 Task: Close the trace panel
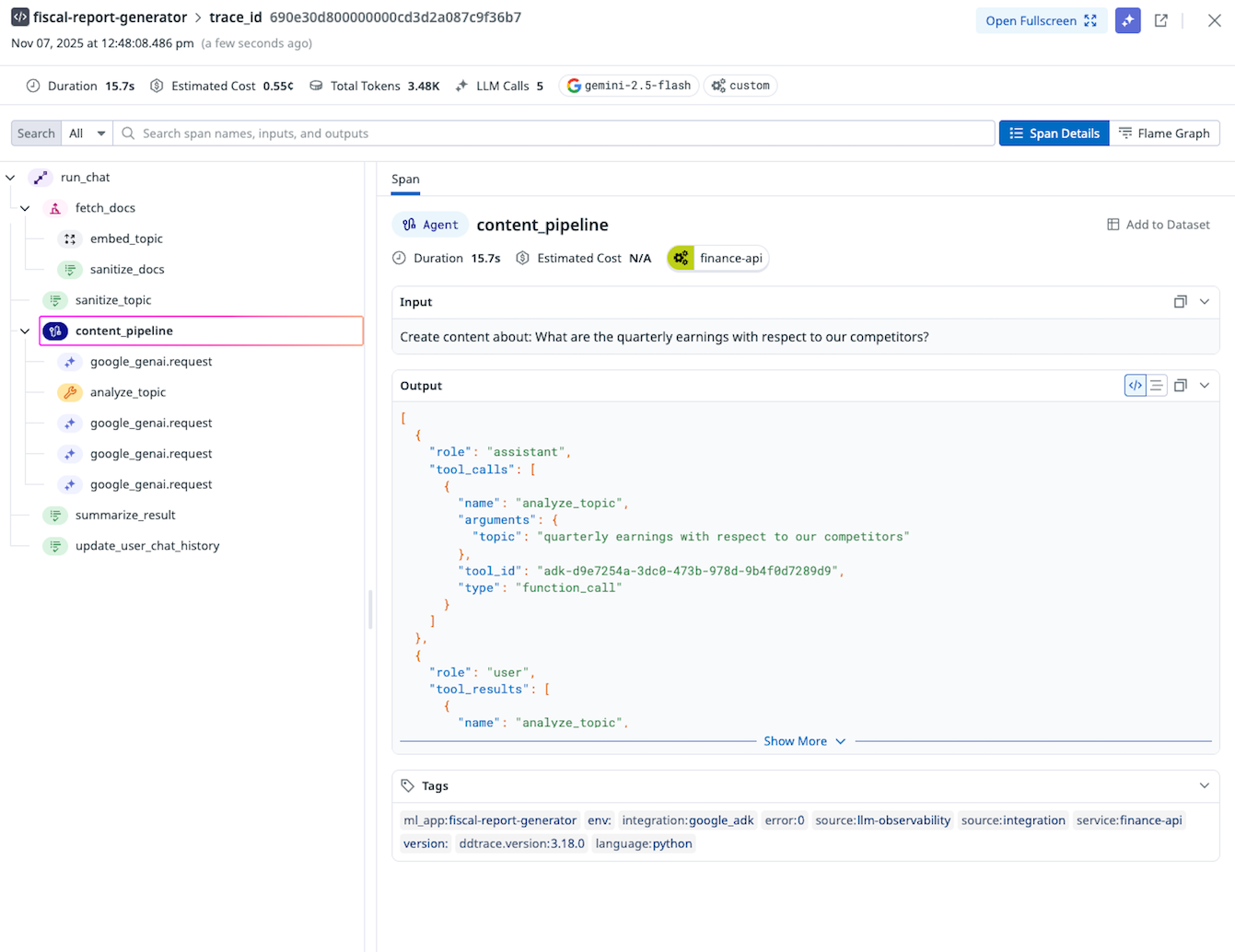(1214, 20)
